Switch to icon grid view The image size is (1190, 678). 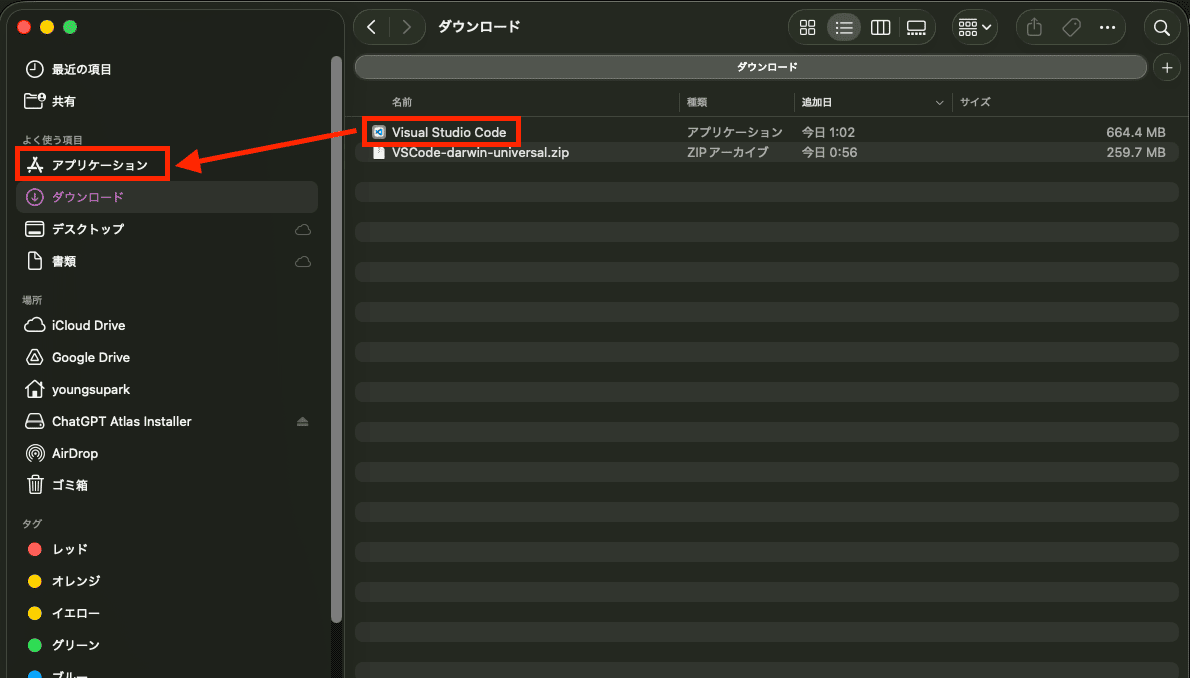808,28
